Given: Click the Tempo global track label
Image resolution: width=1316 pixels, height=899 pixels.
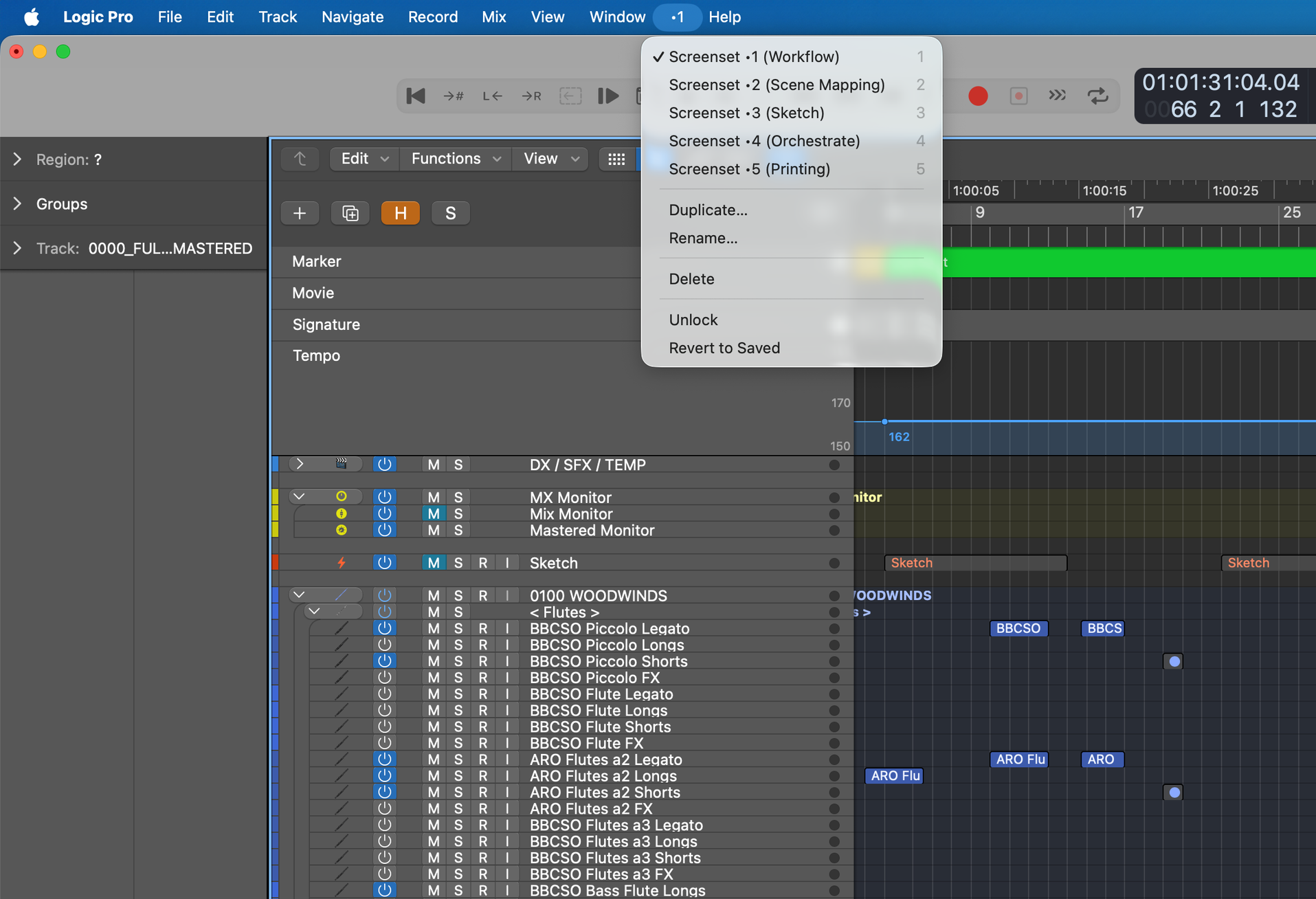Looking at the screenshot, I should pos(316,355).
